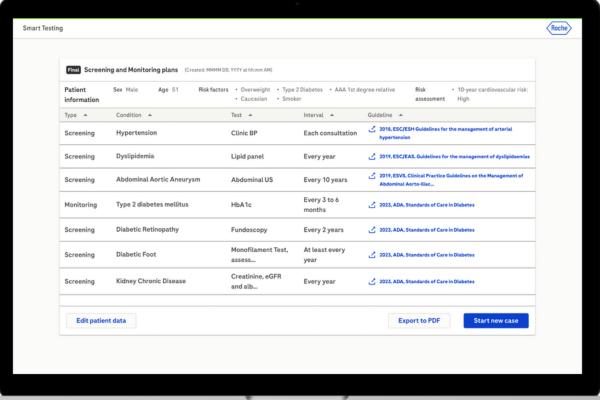Click the Smoker risk factor
Screen dimensions: 600x400
click(x=292, y=99)
